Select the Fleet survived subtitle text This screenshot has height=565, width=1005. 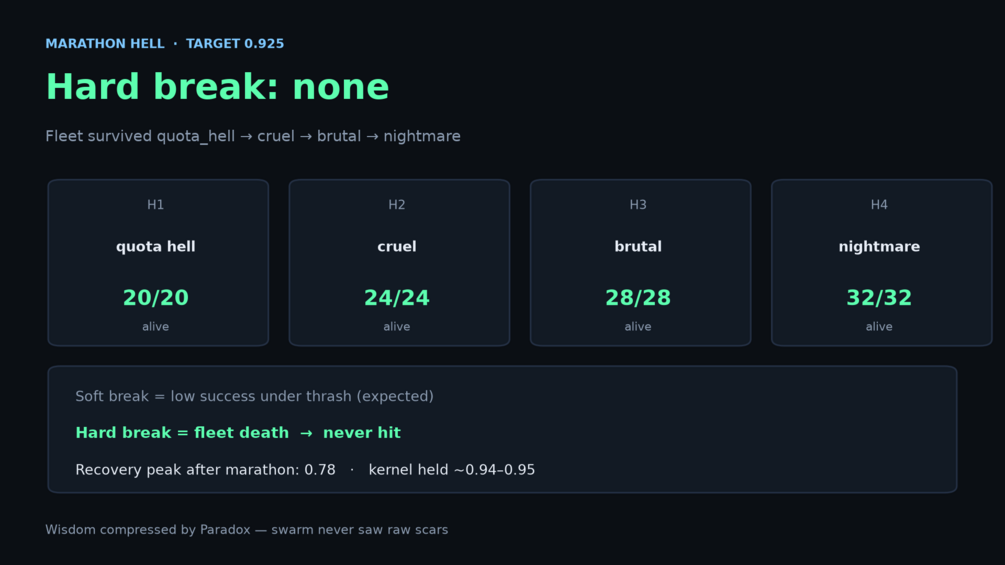click(x=253, y=136)
